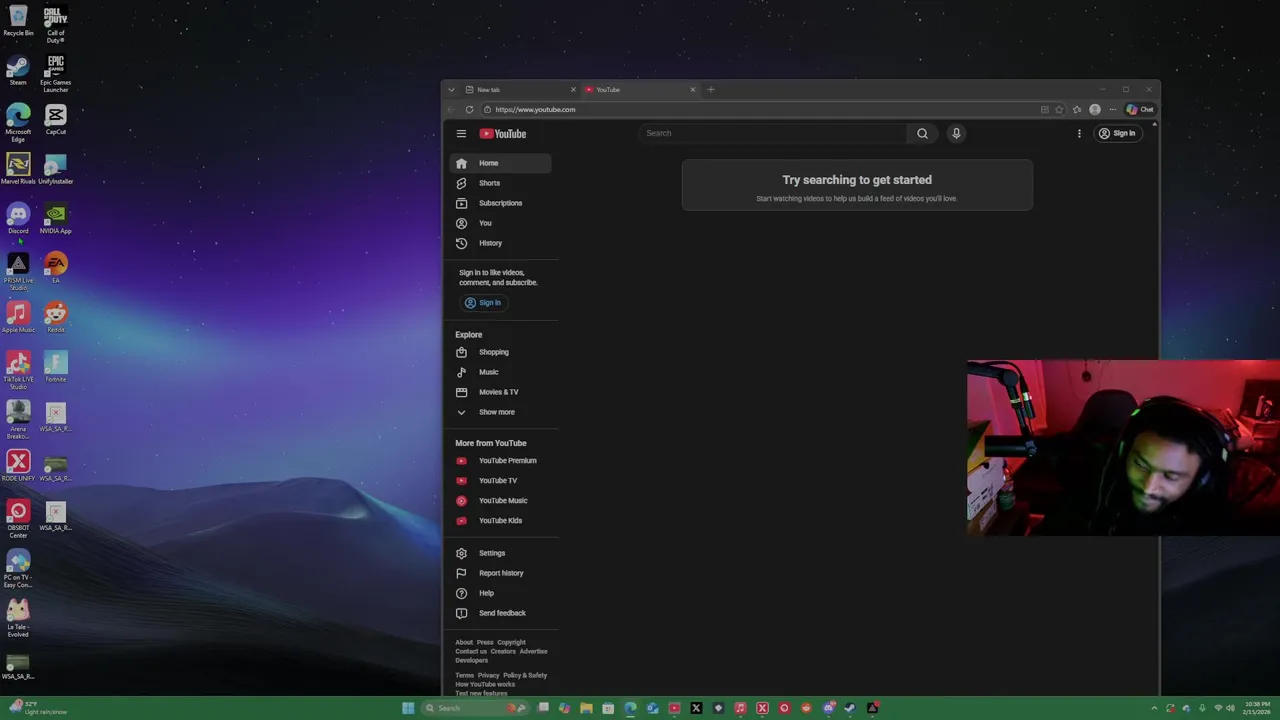Screen dimensions: 1280x720
Task: Open Movies & TV under Explore
Action: coord(500,392)
